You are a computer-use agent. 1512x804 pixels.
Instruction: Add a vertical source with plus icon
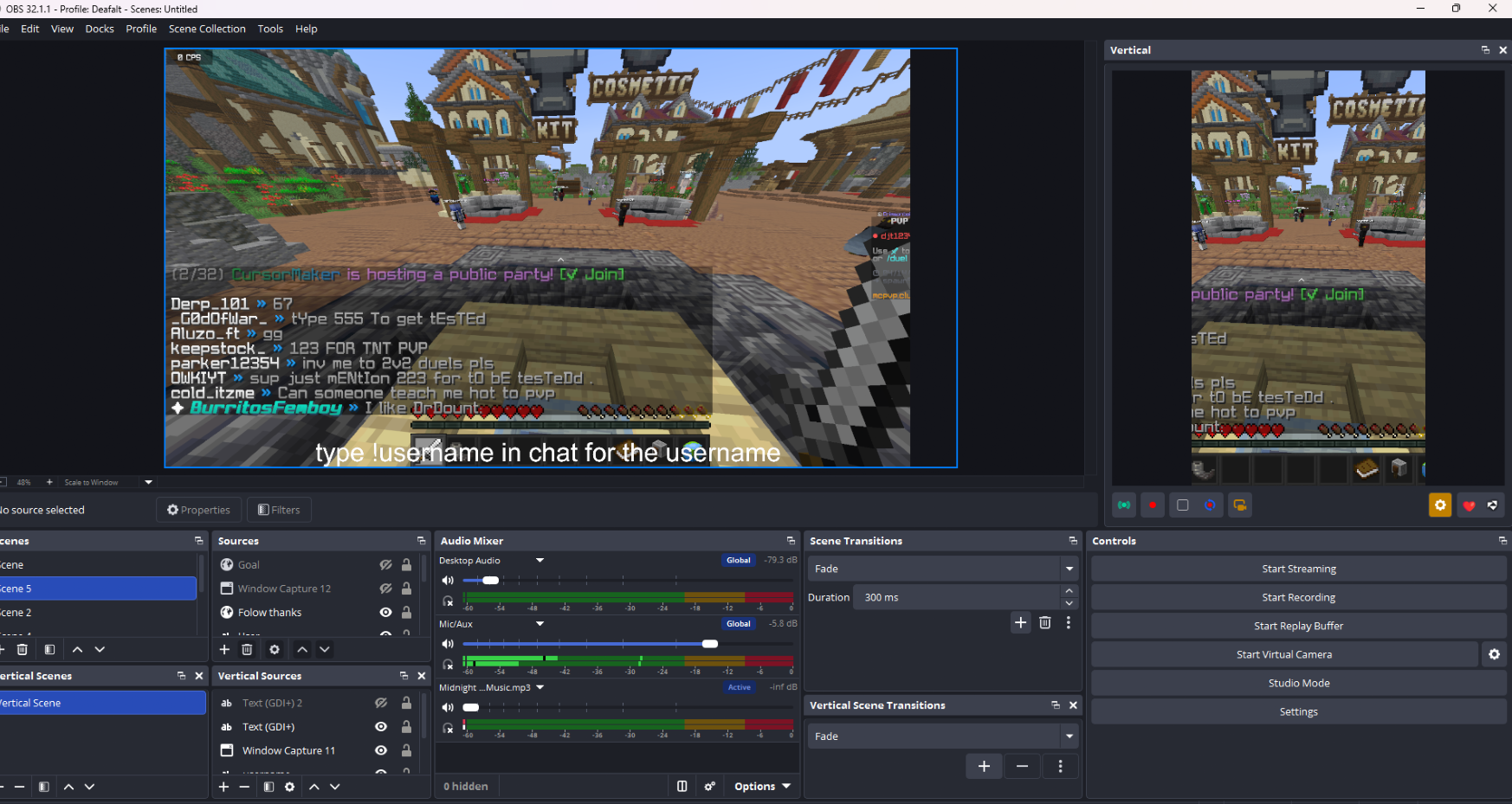click(223, 787)
